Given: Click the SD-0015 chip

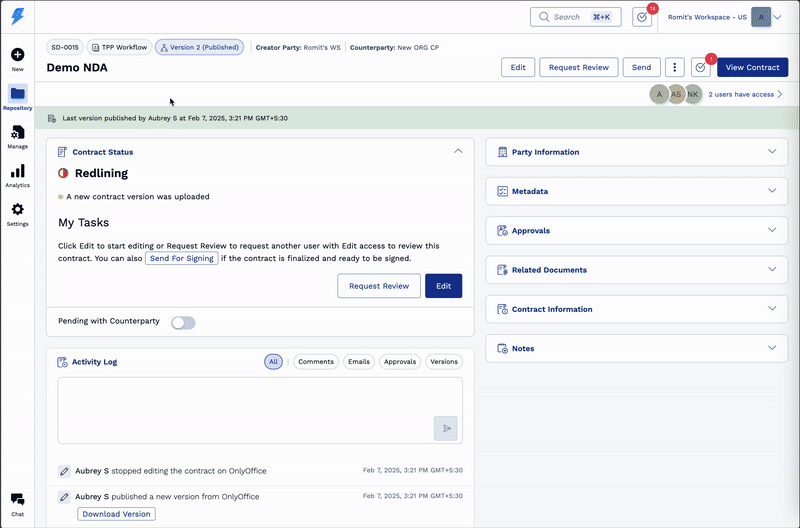Looking at the screenshot, I should (65, 47).
